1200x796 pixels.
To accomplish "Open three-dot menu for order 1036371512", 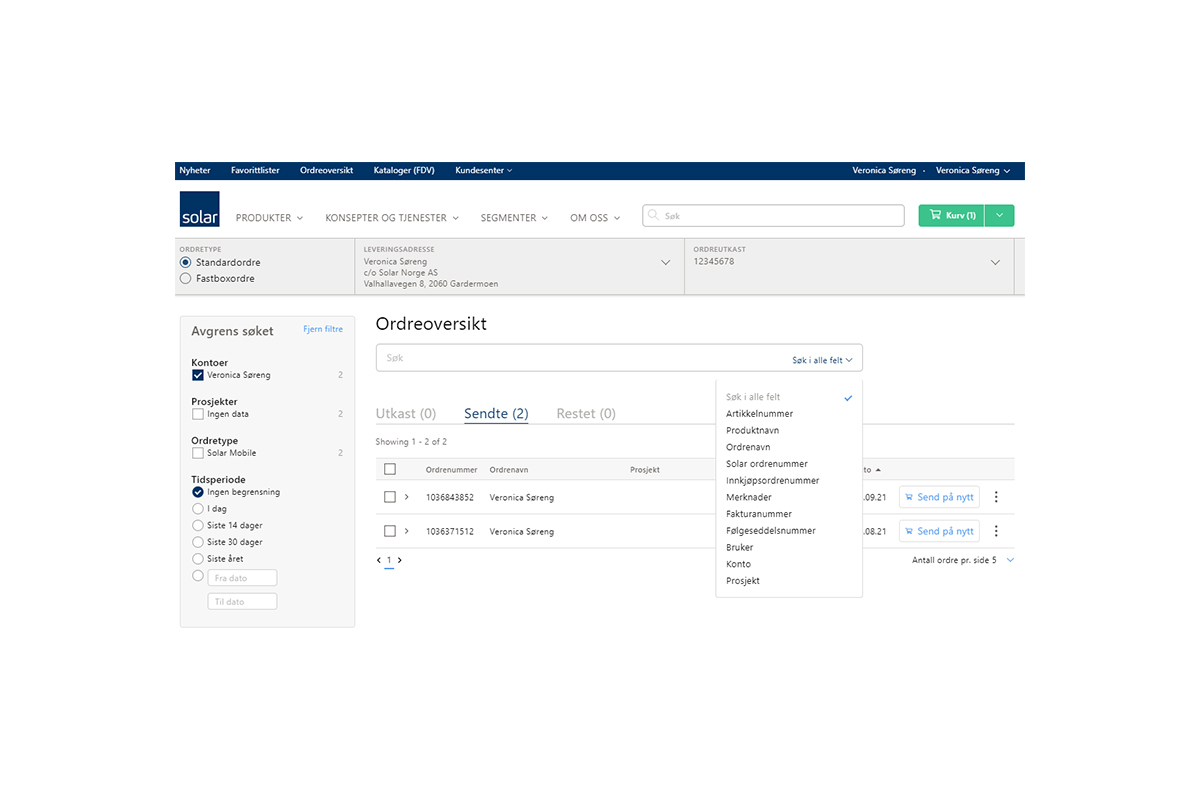I will (996, 531).
